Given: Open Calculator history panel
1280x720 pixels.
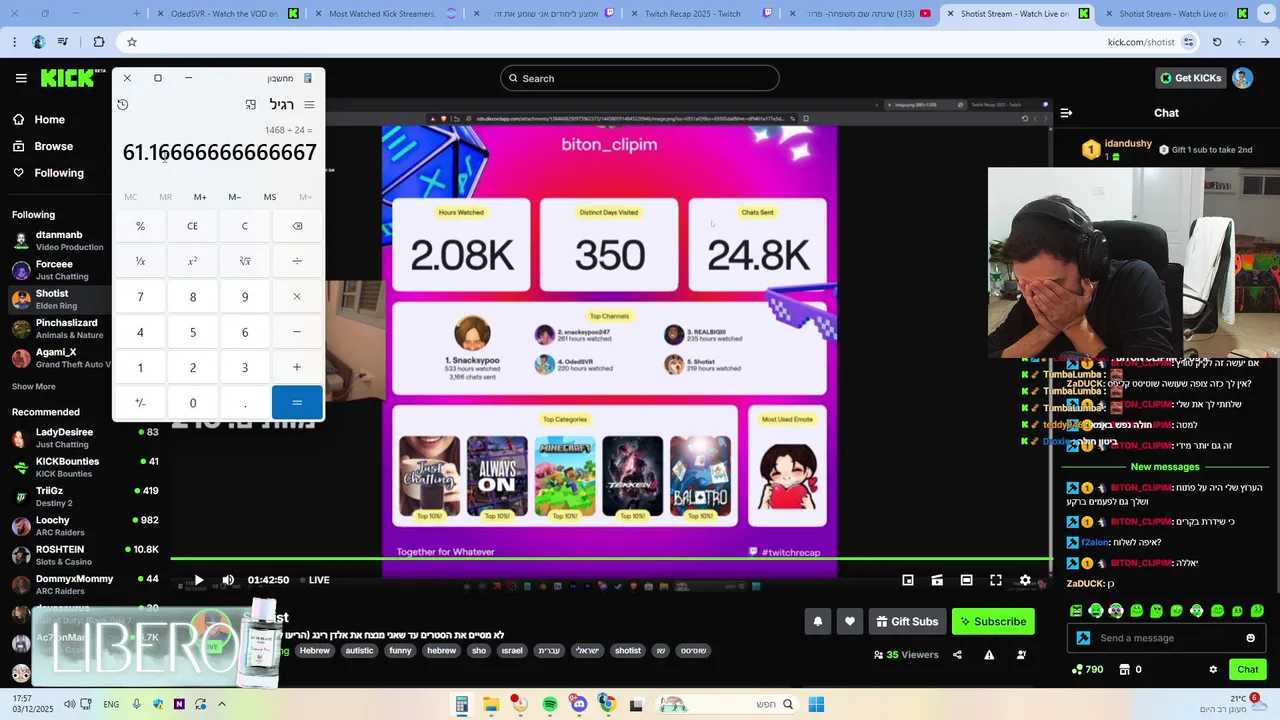Looking at the screenshot, I should (122, 104).
